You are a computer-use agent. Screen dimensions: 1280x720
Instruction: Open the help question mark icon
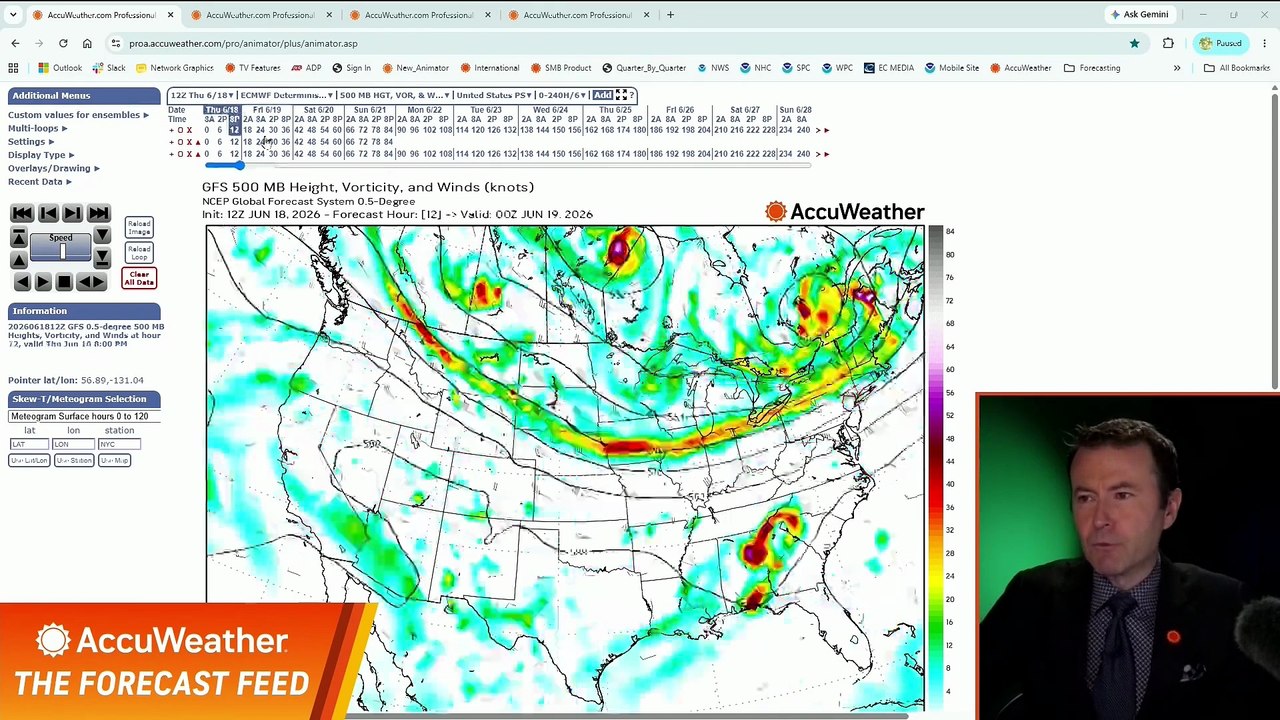(x=632, y=95)
